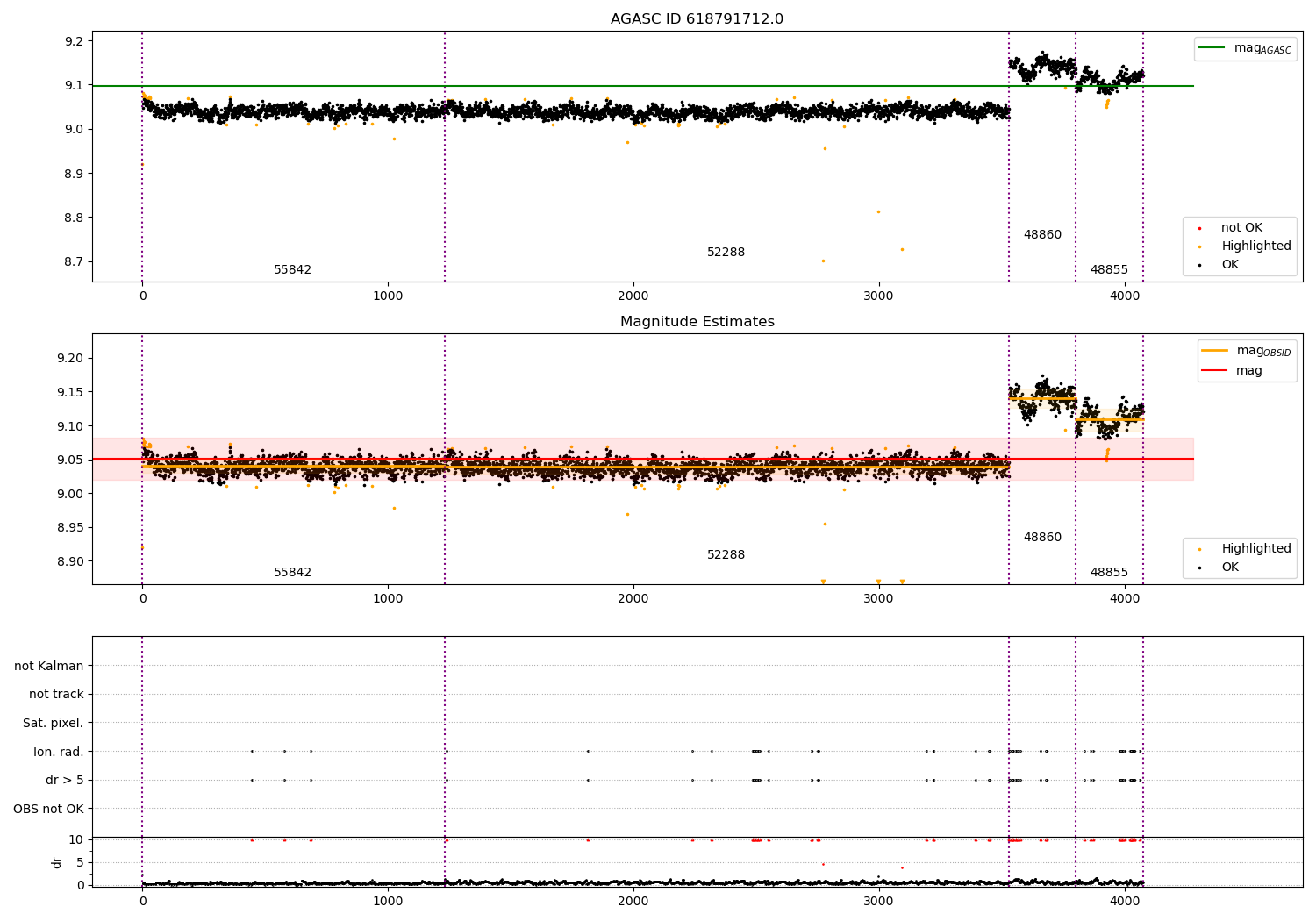Screen dimensions: 1316x921
Task: Click the 5 tick on the dr axis
Action: pos(80,863)
